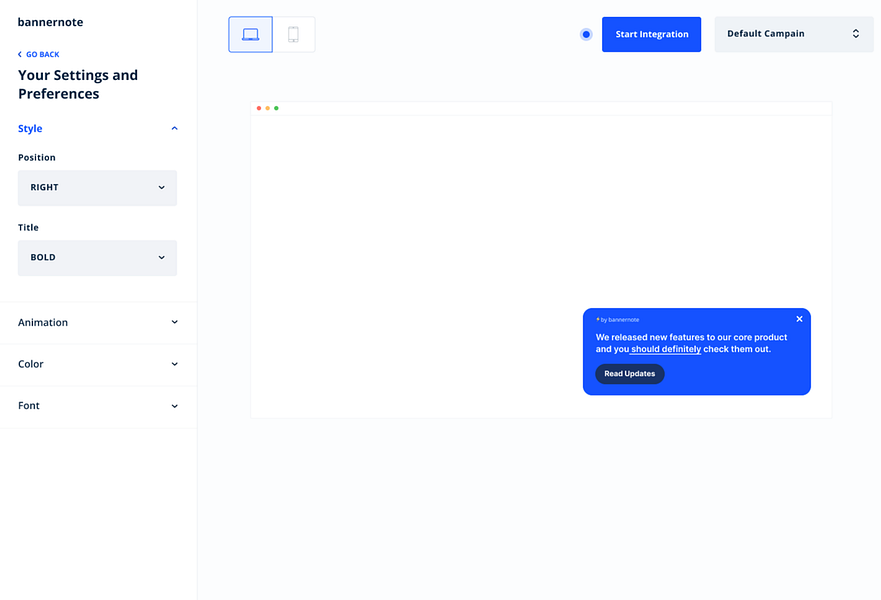Click the 'by bannernote' label in banner
Image resolution: width=881 pixels, height=600 pixels.
[x=617, y=320]
